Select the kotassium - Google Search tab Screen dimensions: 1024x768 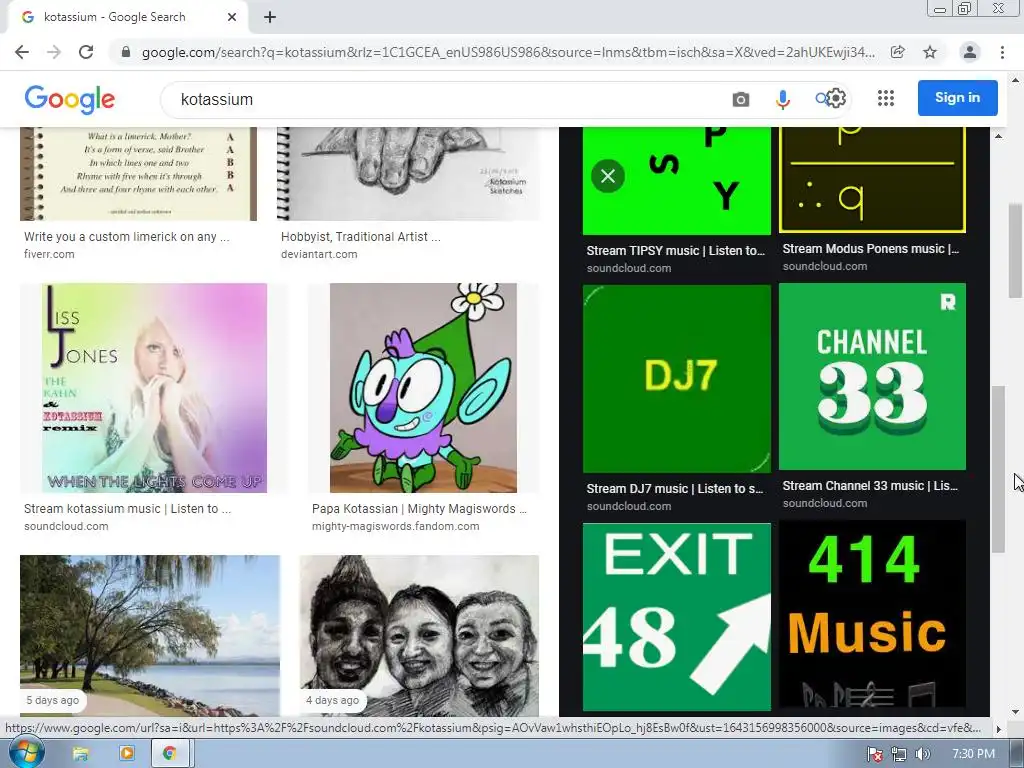pyautogui.click(x=127, y=17)
